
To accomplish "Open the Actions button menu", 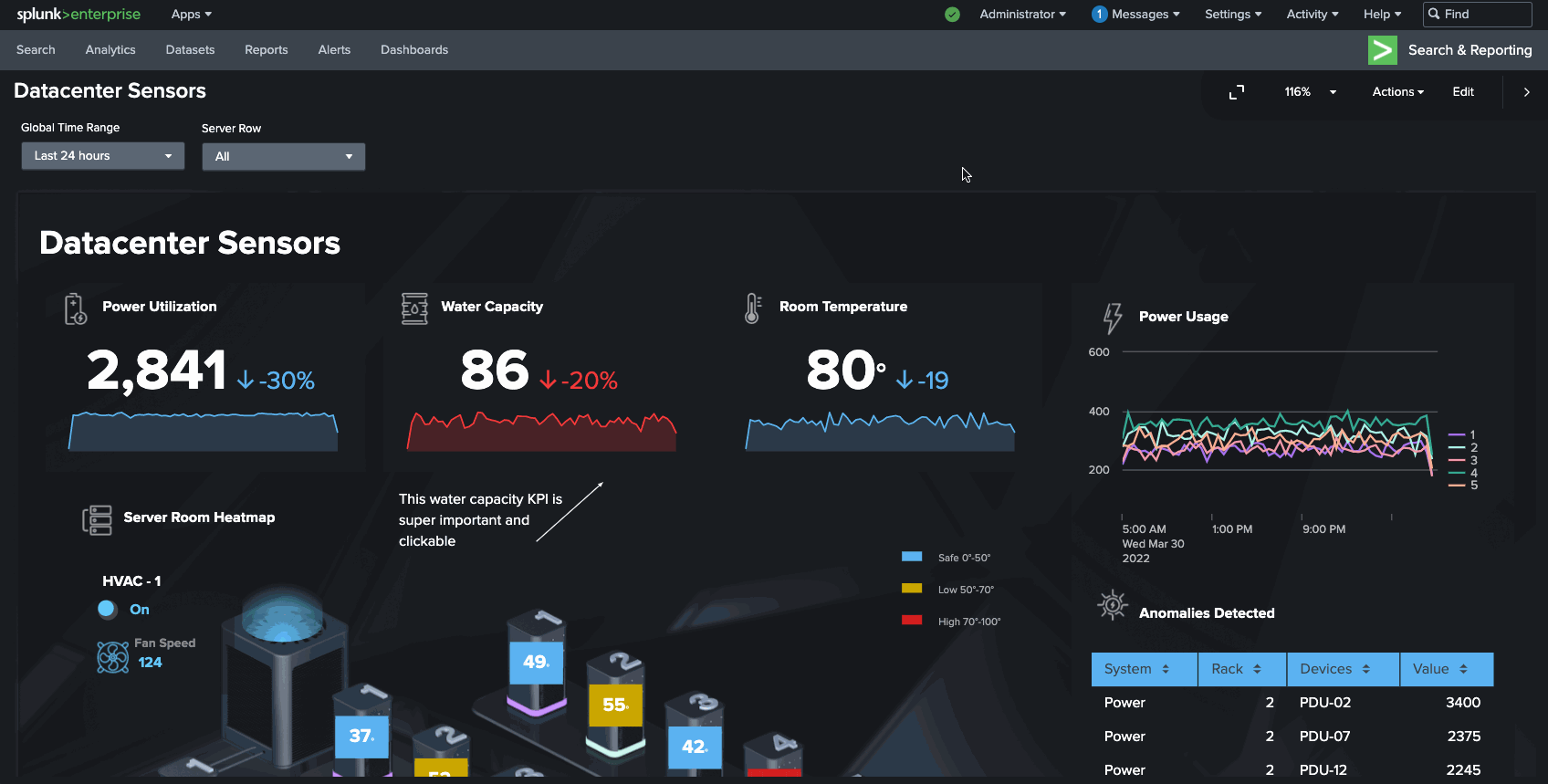I will tap(1397, 92).
